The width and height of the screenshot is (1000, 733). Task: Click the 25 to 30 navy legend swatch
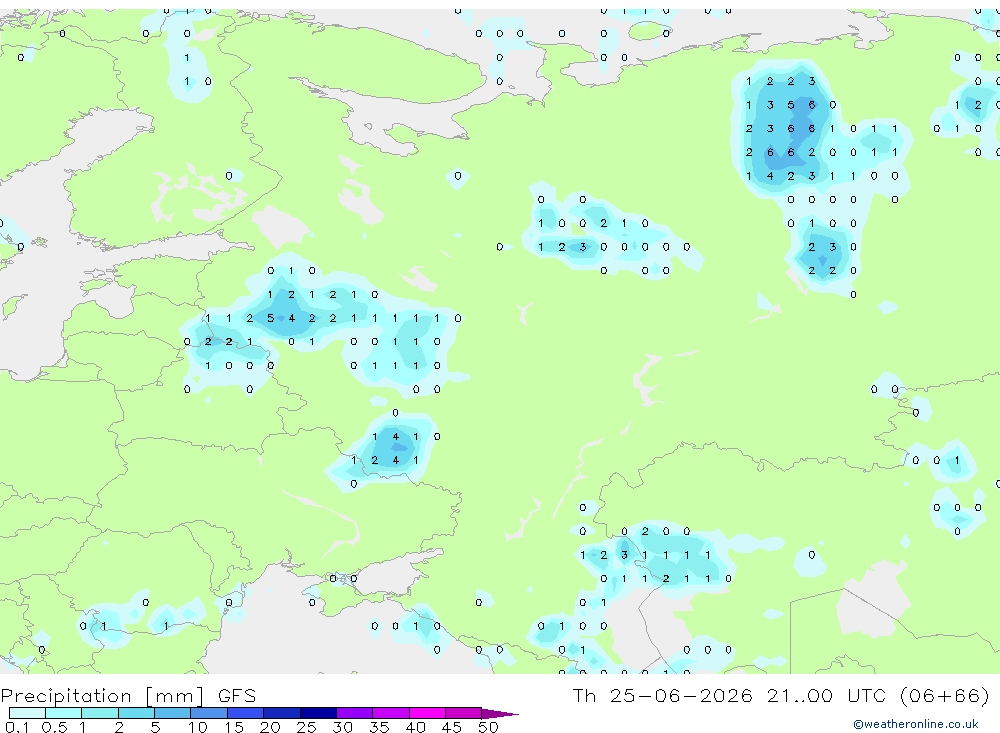[x=318, y=713]
